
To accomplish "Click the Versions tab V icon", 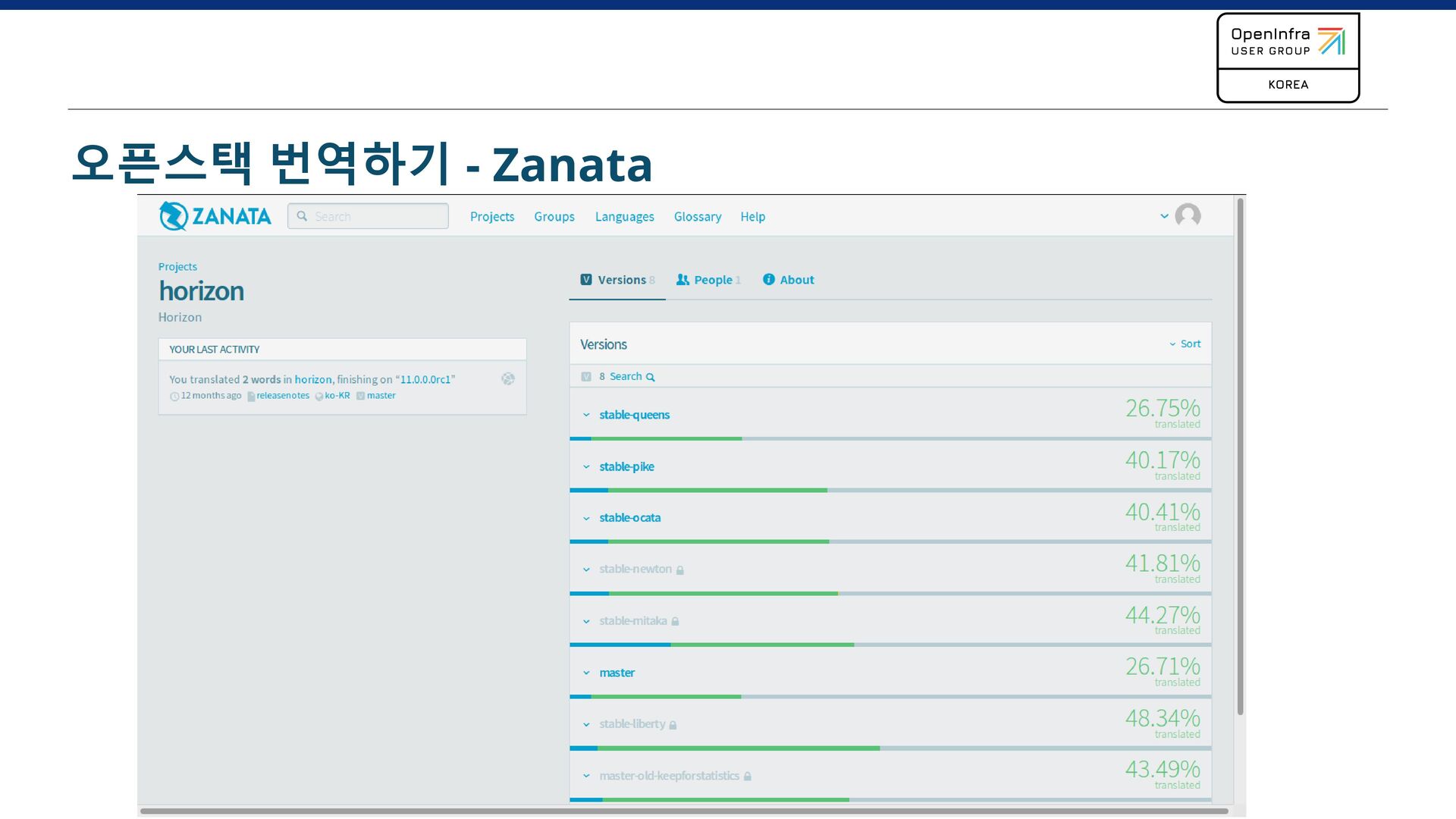I will [586, 280].
